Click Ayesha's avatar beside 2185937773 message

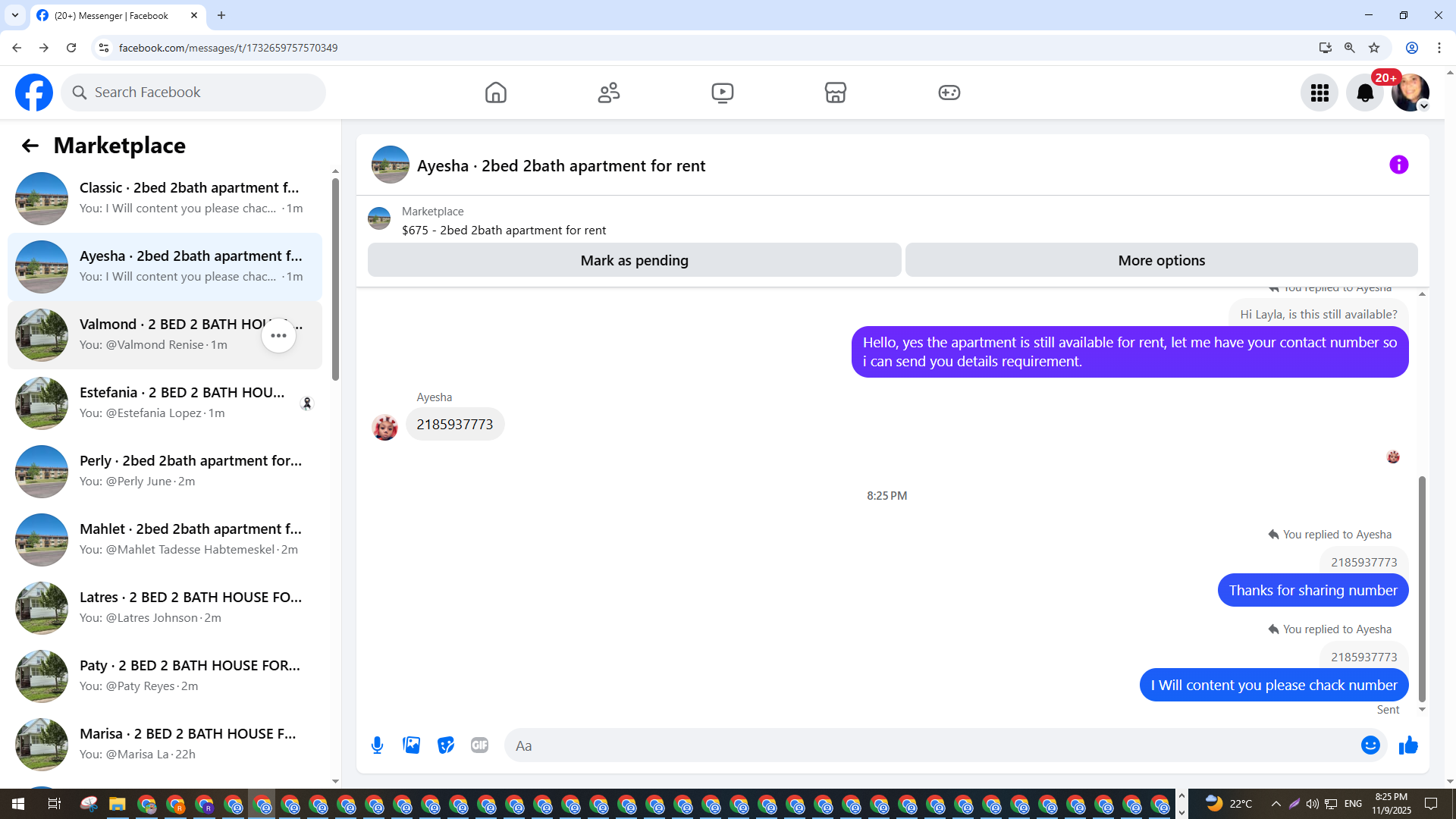385,427
